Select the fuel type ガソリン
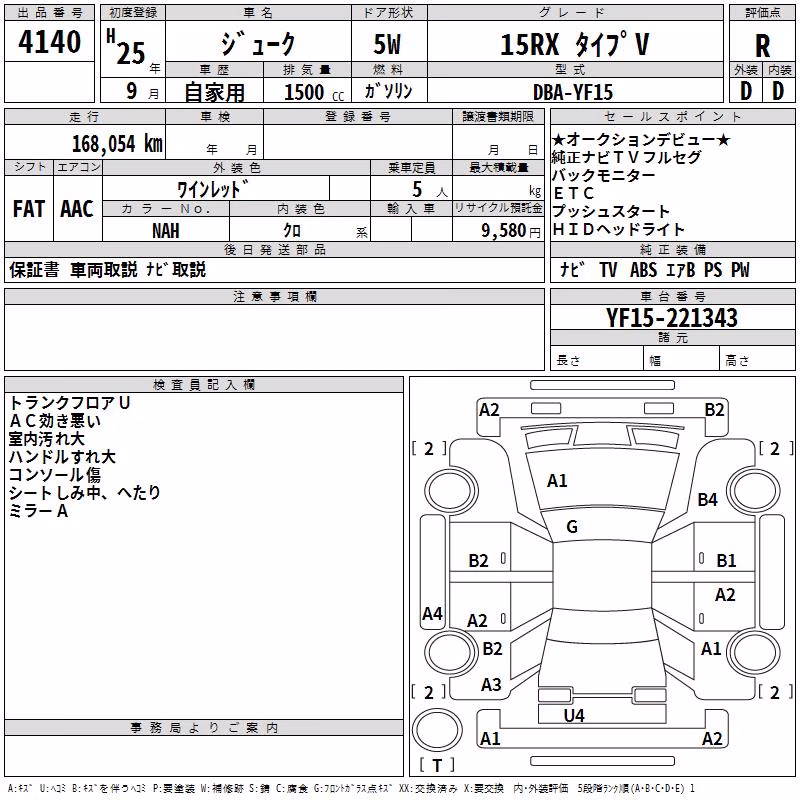Image resolution: width=800 pixels, height=800 pixels. click(x=388, y=91)
